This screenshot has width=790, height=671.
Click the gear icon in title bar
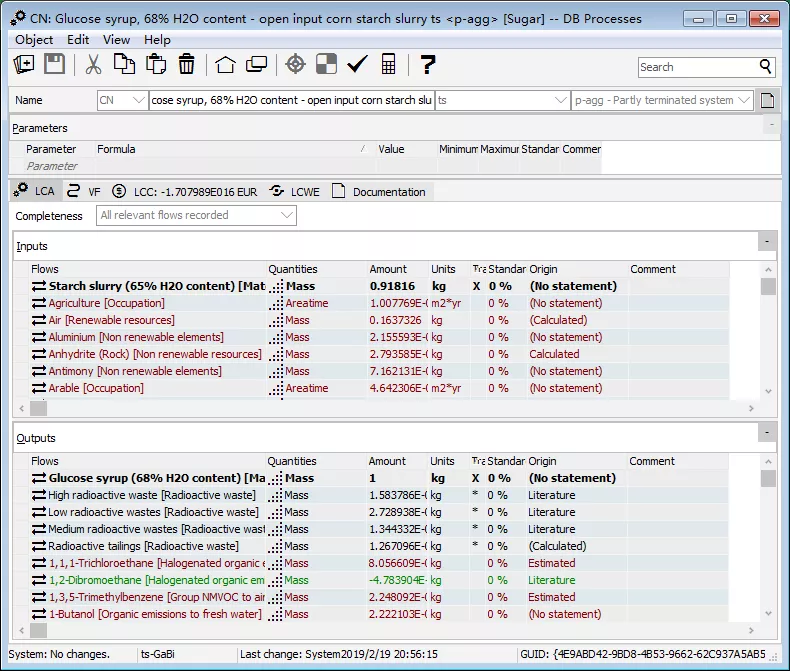tap(19, 19)
